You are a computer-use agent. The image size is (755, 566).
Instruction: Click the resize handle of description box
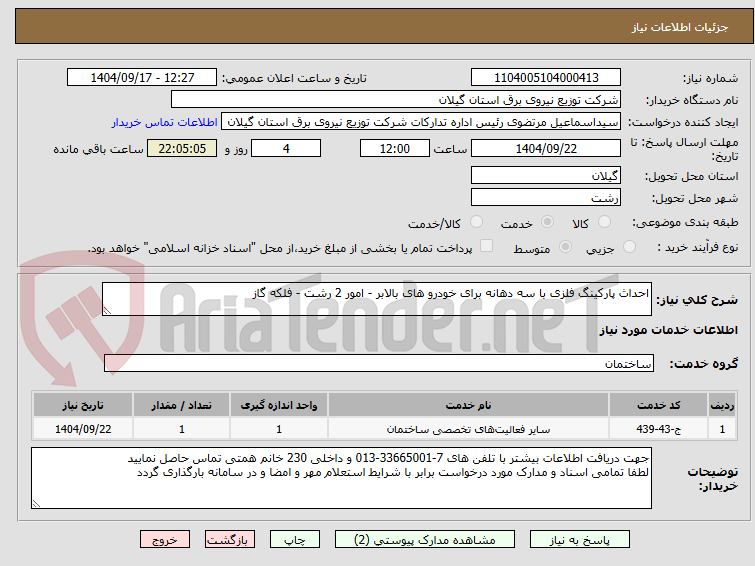(107, 311)
